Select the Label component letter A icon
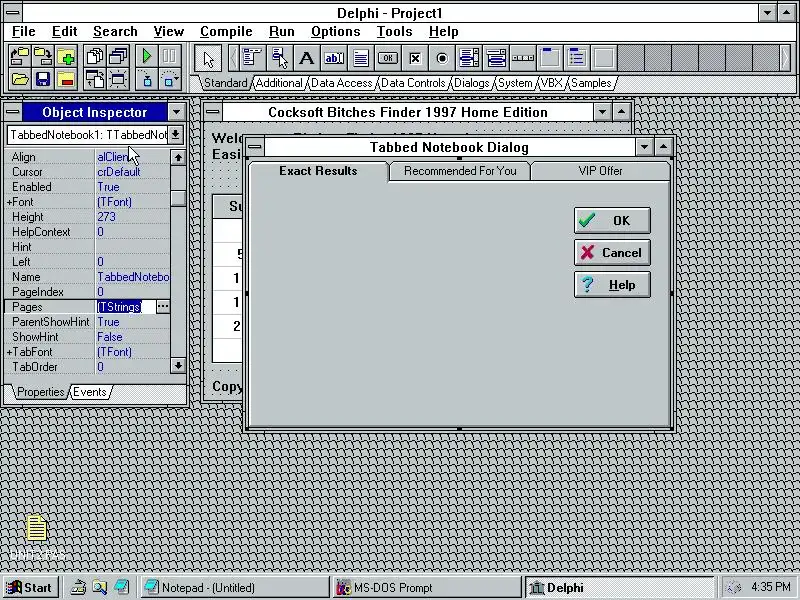 [306, 58]
